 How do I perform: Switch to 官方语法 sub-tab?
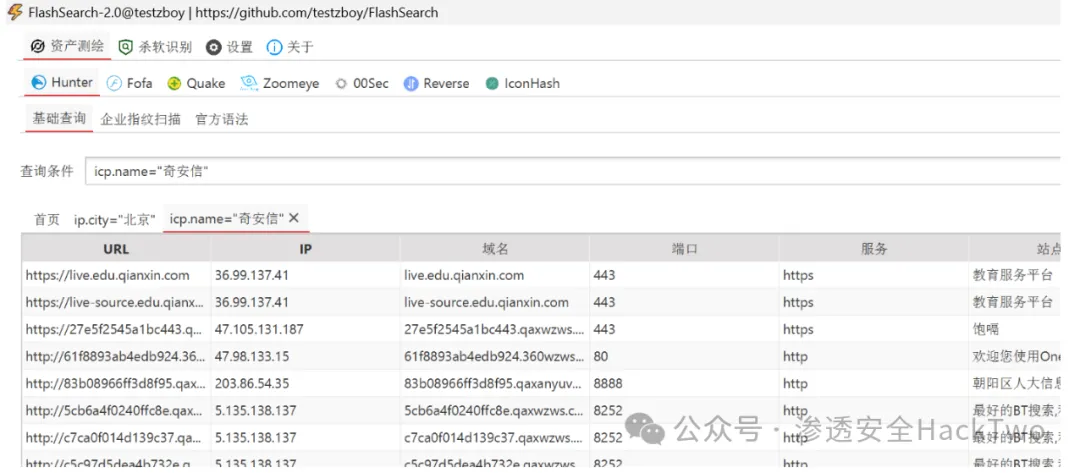pyautogui.click(x=222, y=120)
